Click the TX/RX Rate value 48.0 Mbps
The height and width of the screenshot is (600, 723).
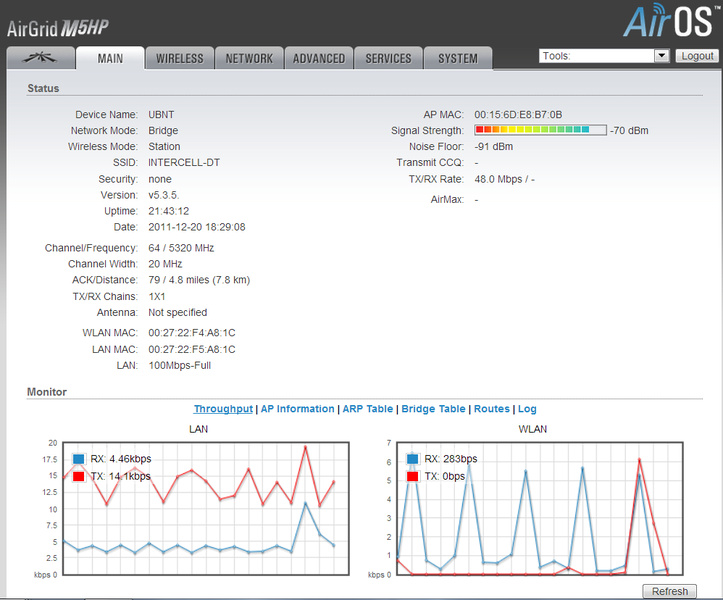pyautogui.click(x=498, y=179)
